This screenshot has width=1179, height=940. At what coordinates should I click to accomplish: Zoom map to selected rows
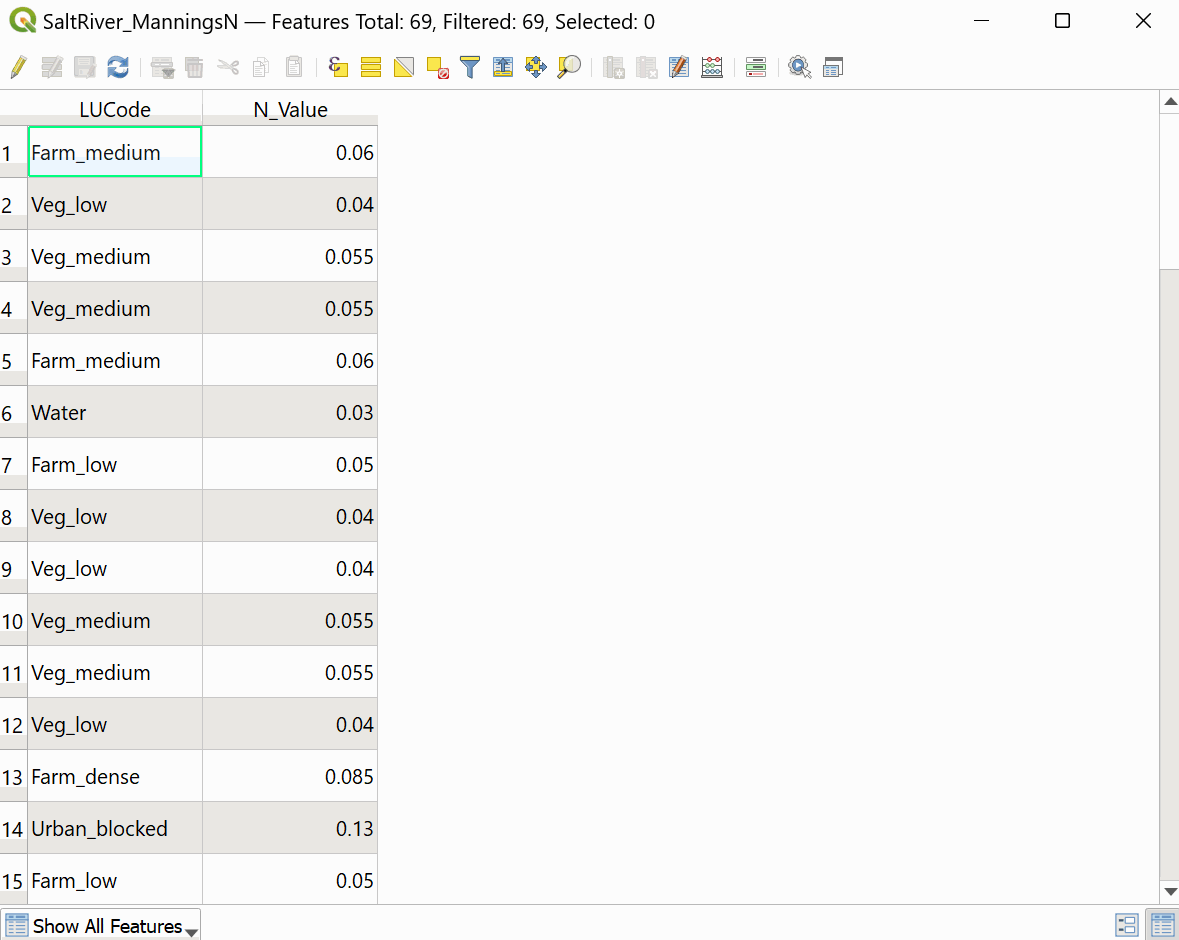tap(569, 67)
